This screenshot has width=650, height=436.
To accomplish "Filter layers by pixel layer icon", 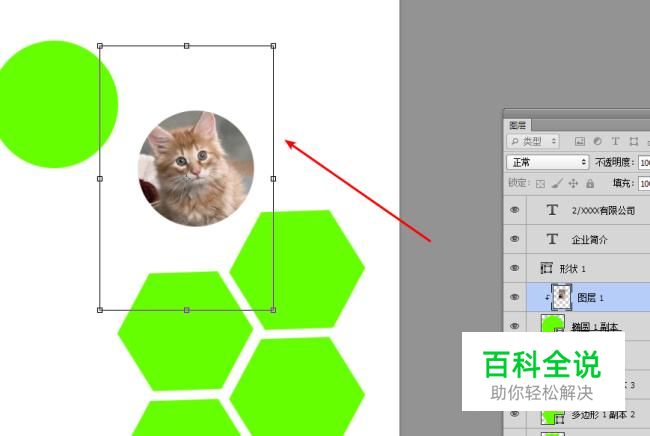I will [580, 141].
